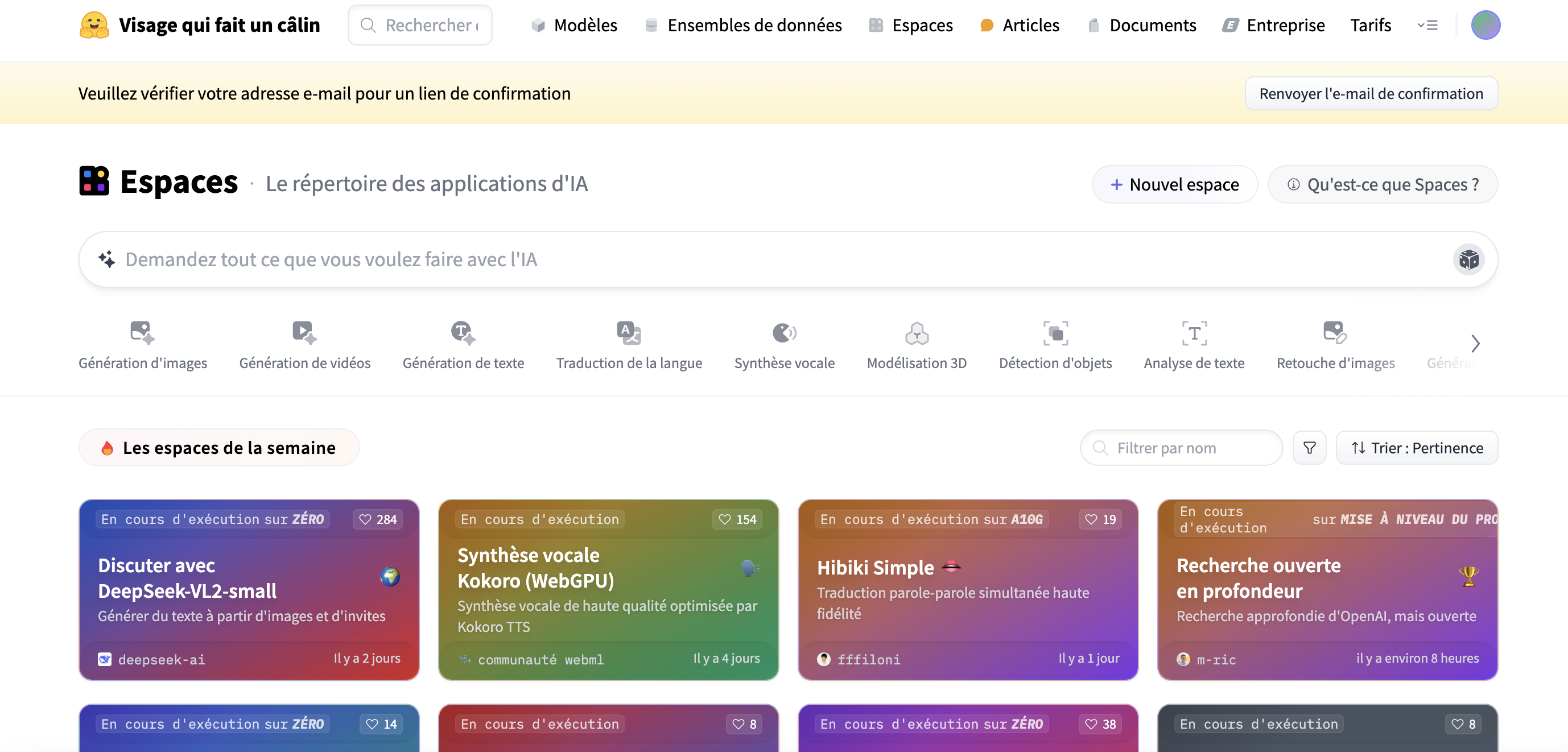This screenshot has height=752, width=1568.
Task: Click the deepseek-ai author avatar
Action: 105,659
